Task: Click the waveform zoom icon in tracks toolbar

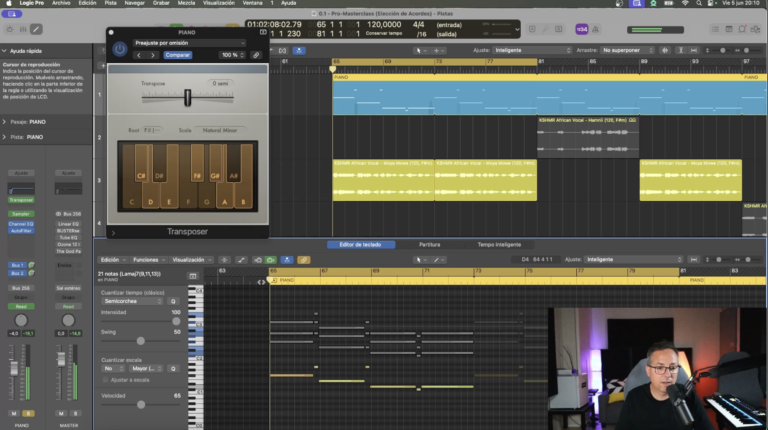Action: click(665, 50)
